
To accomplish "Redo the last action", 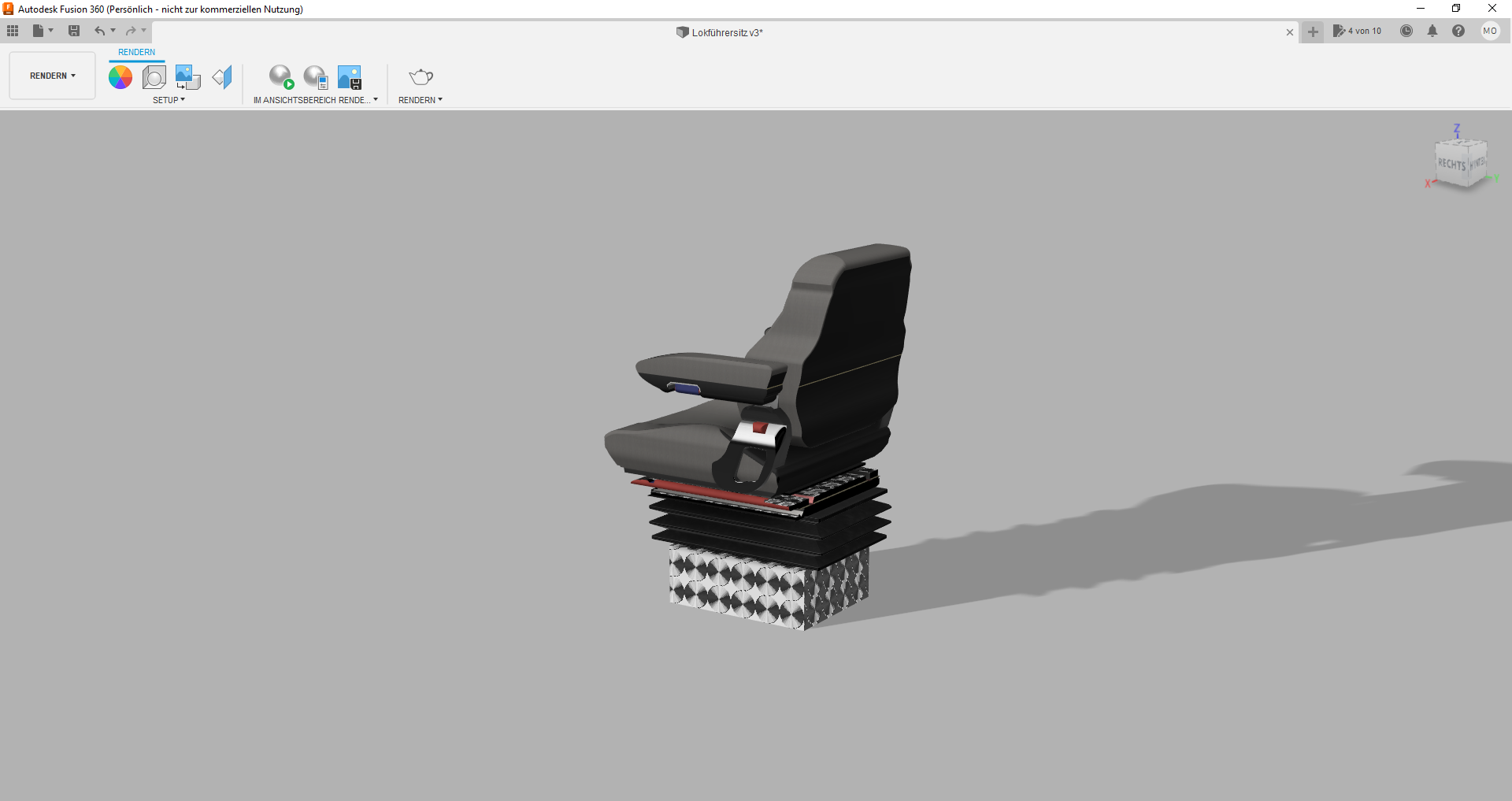I will (x=131, y=31).
